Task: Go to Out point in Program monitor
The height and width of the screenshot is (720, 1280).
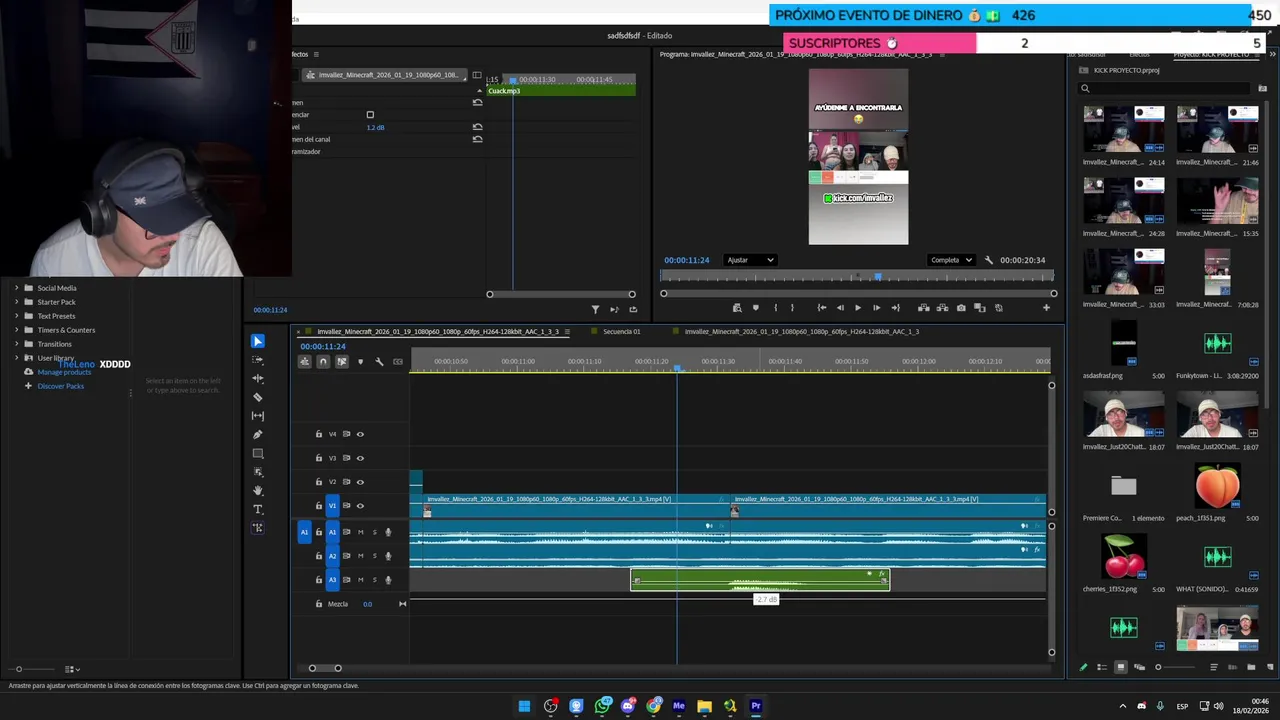Action: click(895, 308)
